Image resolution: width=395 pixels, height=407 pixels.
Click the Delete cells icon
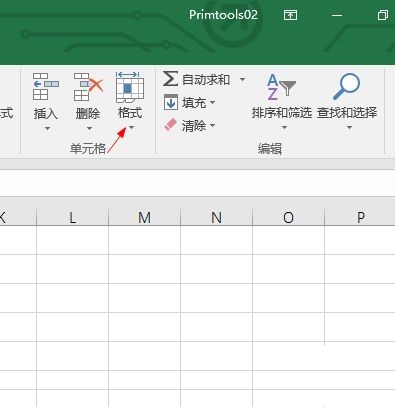coord(88,87)
